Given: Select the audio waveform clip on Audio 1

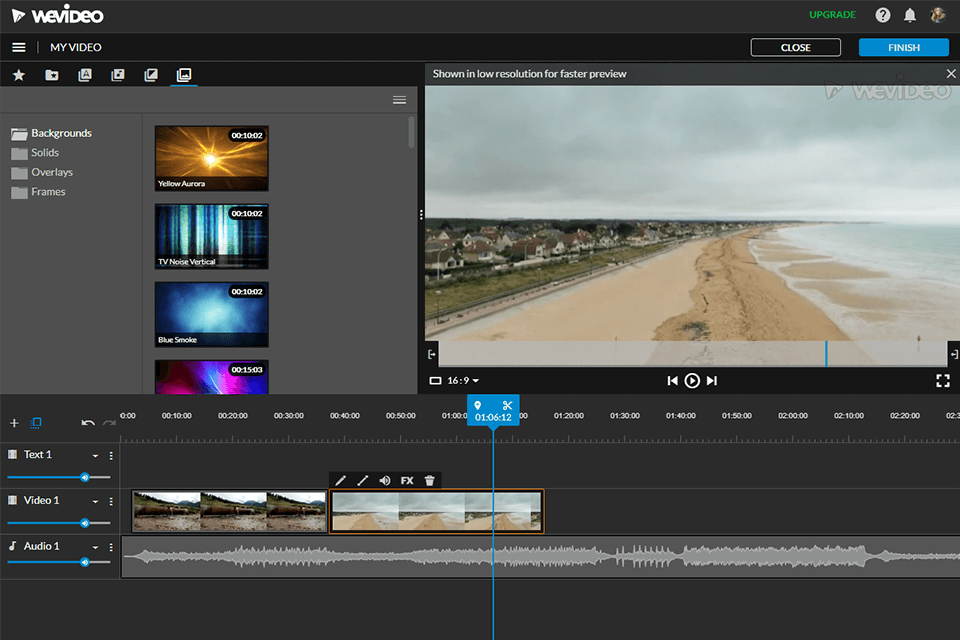Looking at the screenshot, I should click(x=541, y=557).
